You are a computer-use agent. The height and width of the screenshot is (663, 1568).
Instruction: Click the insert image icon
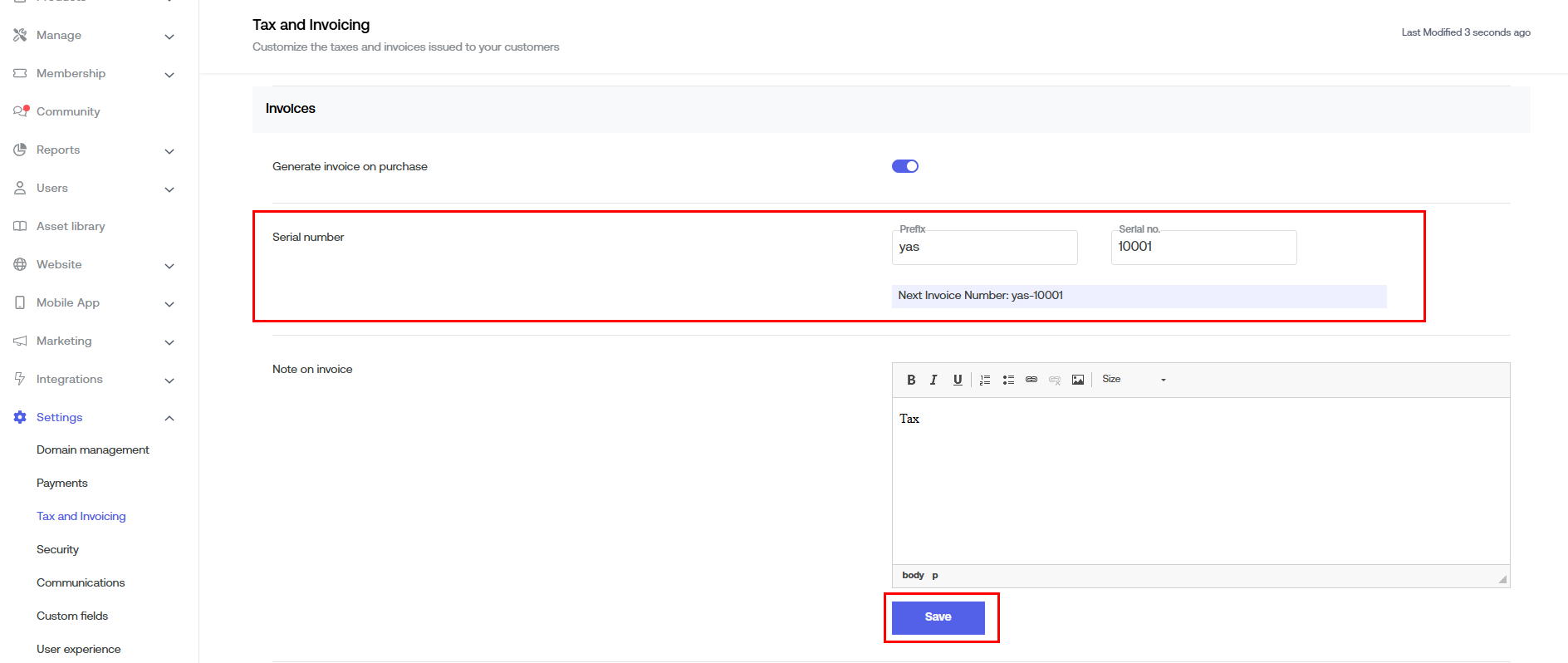pyautogui.click(x=1078, y=380)
